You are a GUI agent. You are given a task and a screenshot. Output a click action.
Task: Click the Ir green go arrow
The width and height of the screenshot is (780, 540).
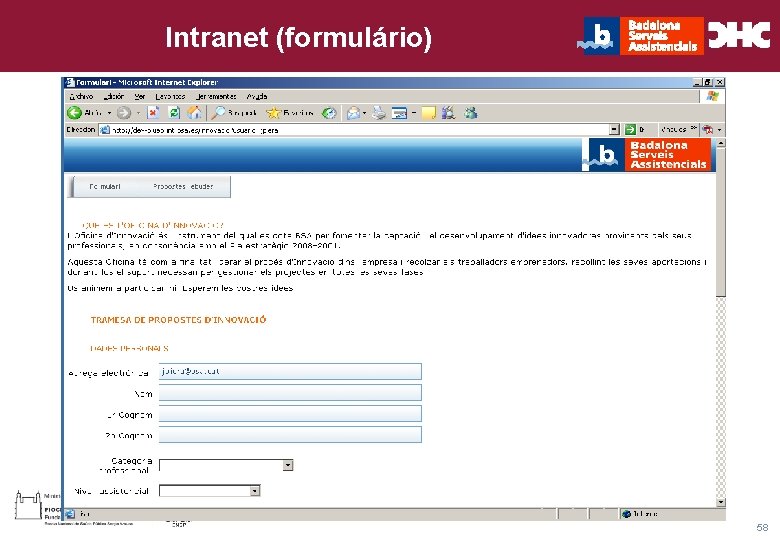(630, 130)
